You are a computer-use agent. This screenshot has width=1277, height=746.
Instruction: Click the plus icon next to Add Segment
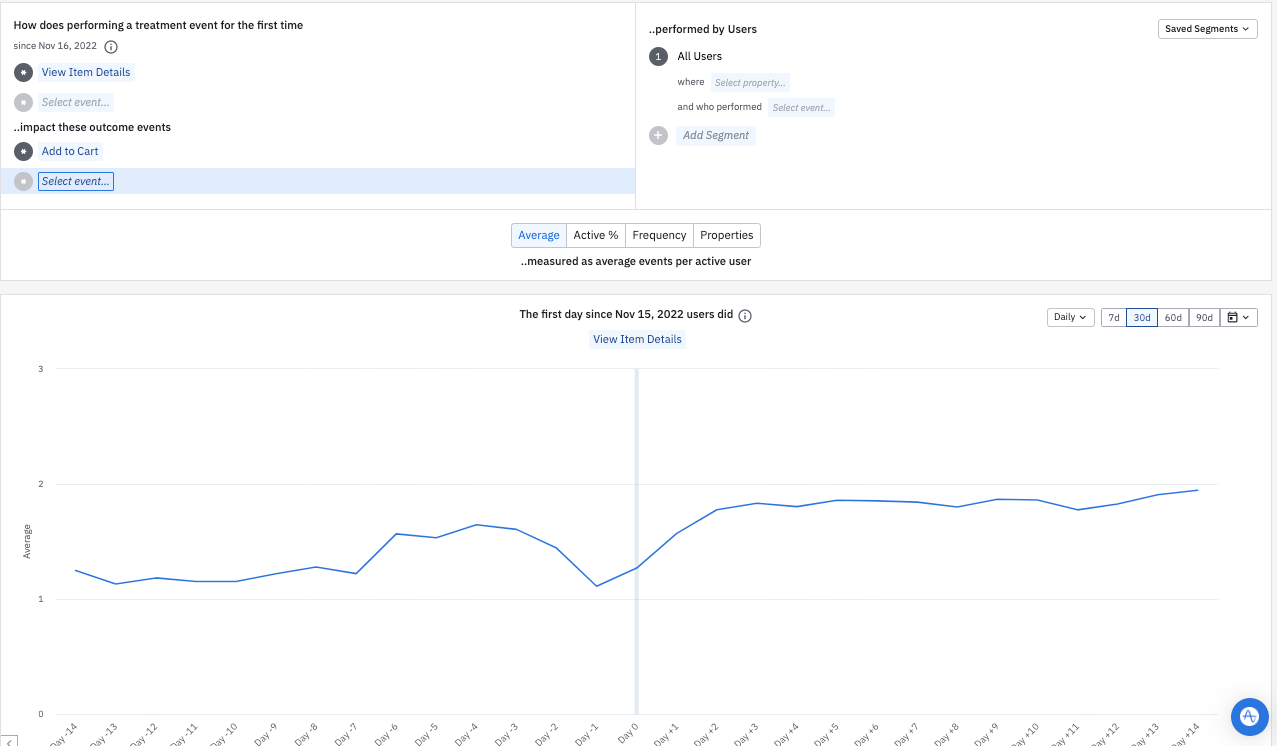(658, 135)
